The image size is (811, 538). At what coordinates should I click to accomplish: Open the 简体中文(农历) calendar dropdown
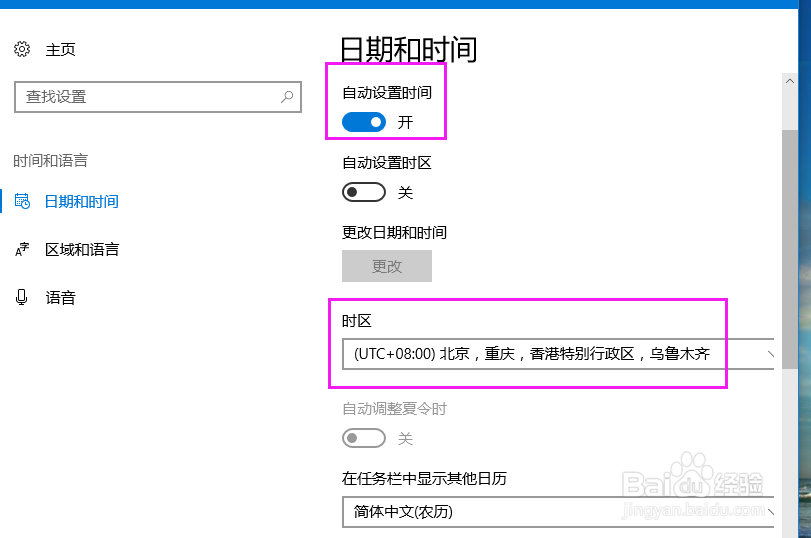tap(558, 512)
